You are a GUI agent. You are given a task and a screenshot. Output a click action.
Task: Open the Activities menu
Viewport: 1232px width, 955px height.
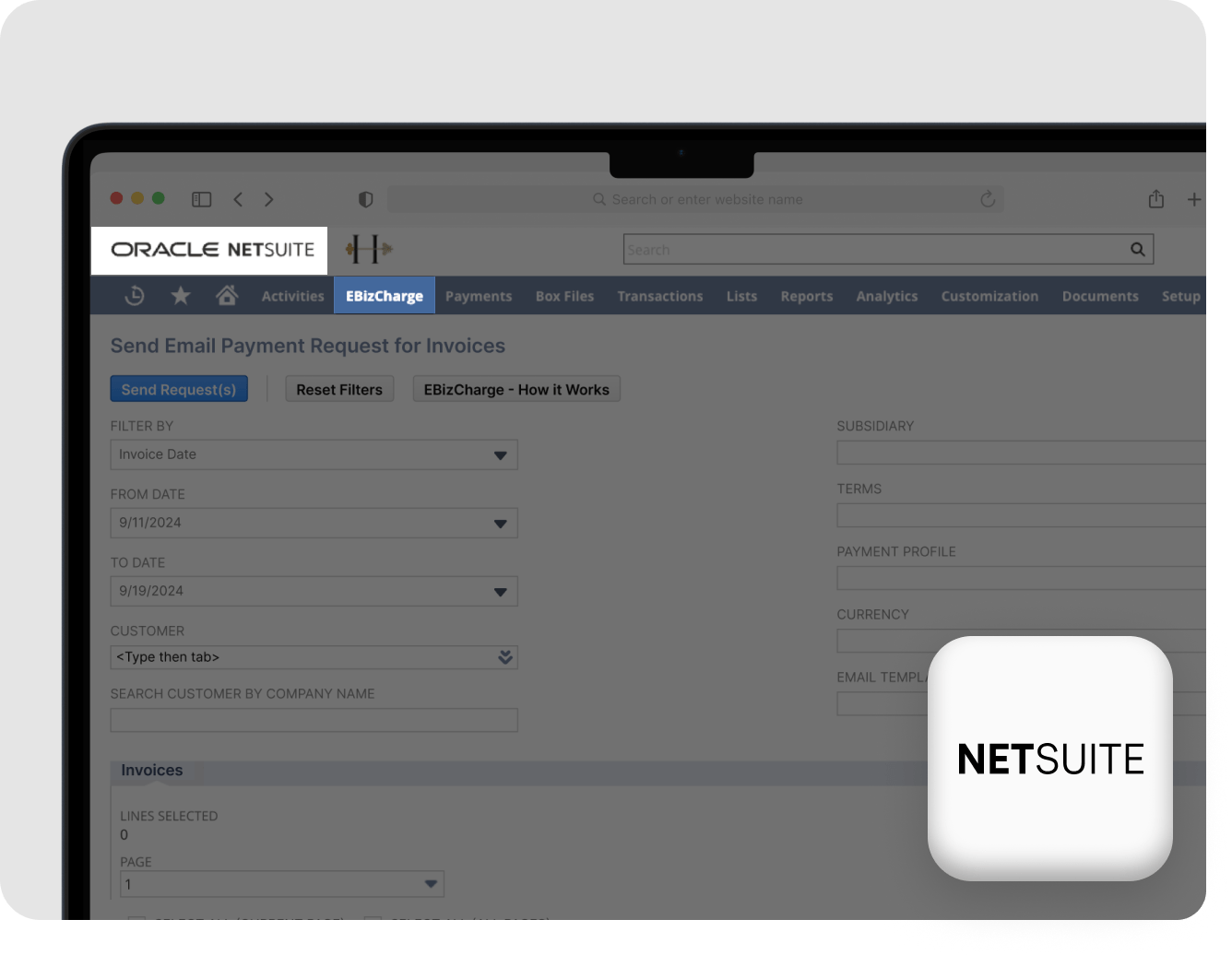292,296
